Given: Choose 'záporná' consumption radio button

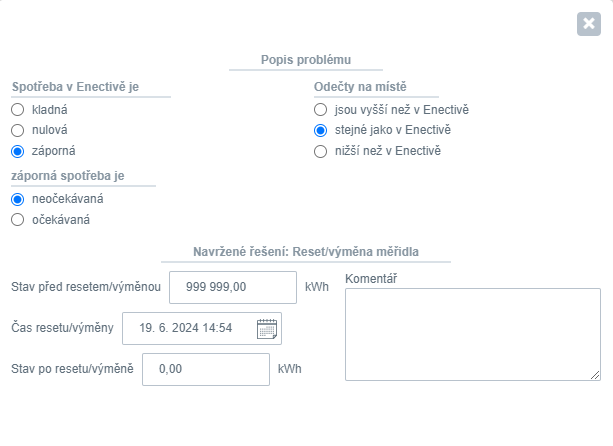Looking at the screenshot, I should point(17,151).
